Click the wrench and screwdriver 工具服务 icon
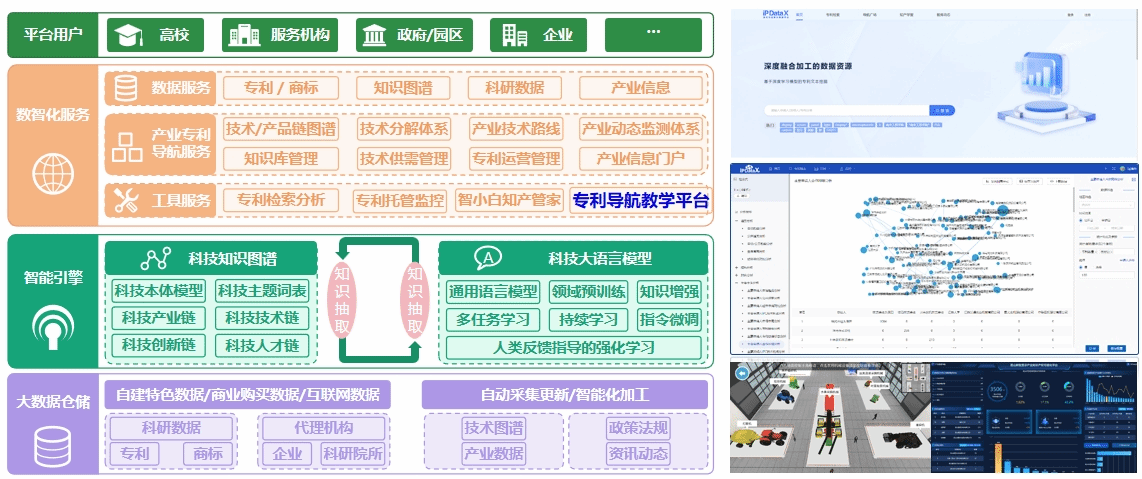This screenshot has height=479, width=1142. 126,201
